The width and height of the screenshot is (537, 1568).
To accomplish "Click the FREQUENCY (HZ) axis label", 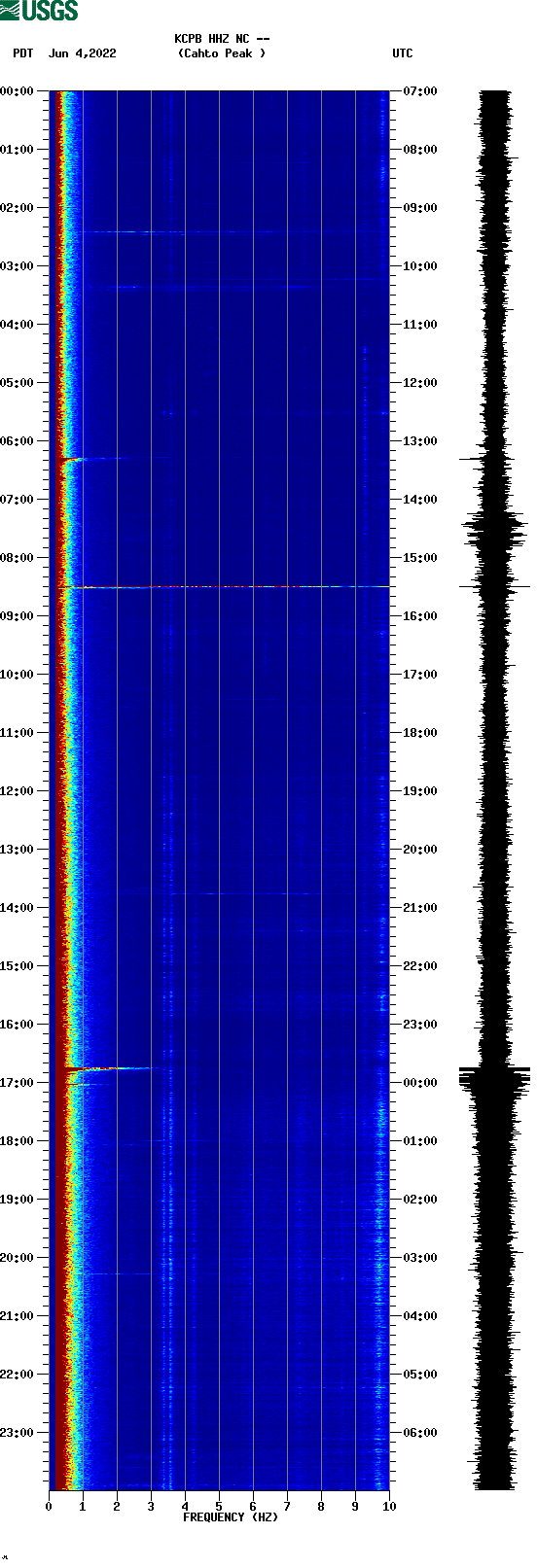I will coord(231,1516).
